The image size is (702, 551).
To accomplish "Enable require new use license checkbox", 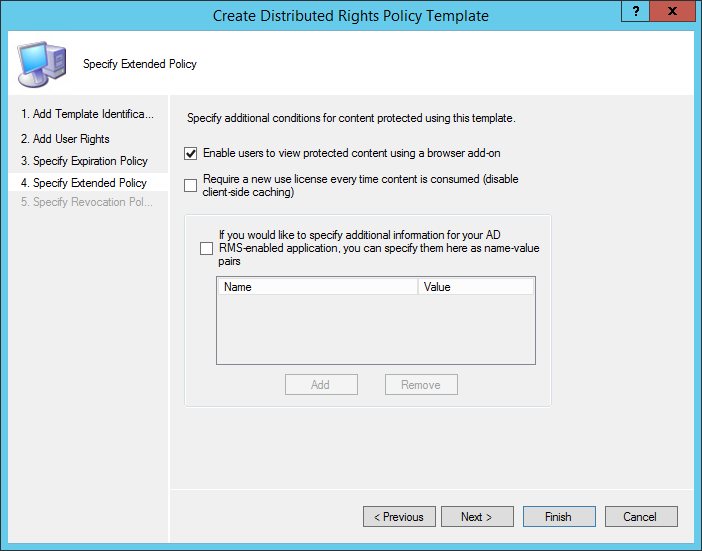I will pyautogui.click(x=190, y=185).
